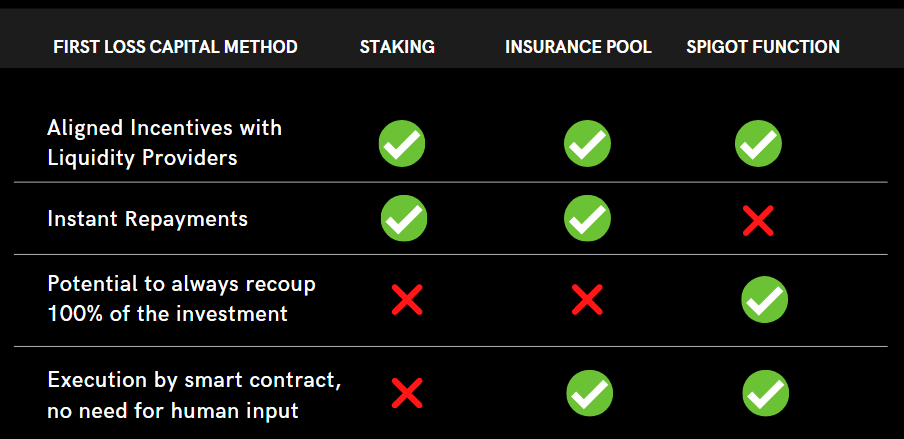This screenshot has width=904, height=439.
Task: Select the SPIGOT FUNCTION column header
Action: click(x=763, y=47)
